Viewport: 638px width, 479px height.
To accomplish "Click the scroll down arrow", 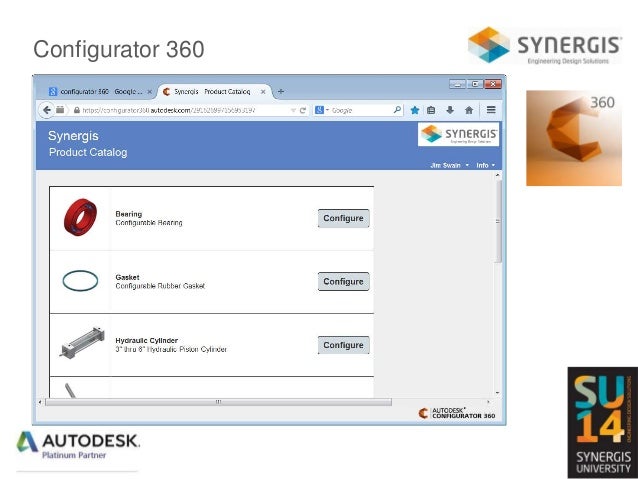I will click(x=498, y=393).
